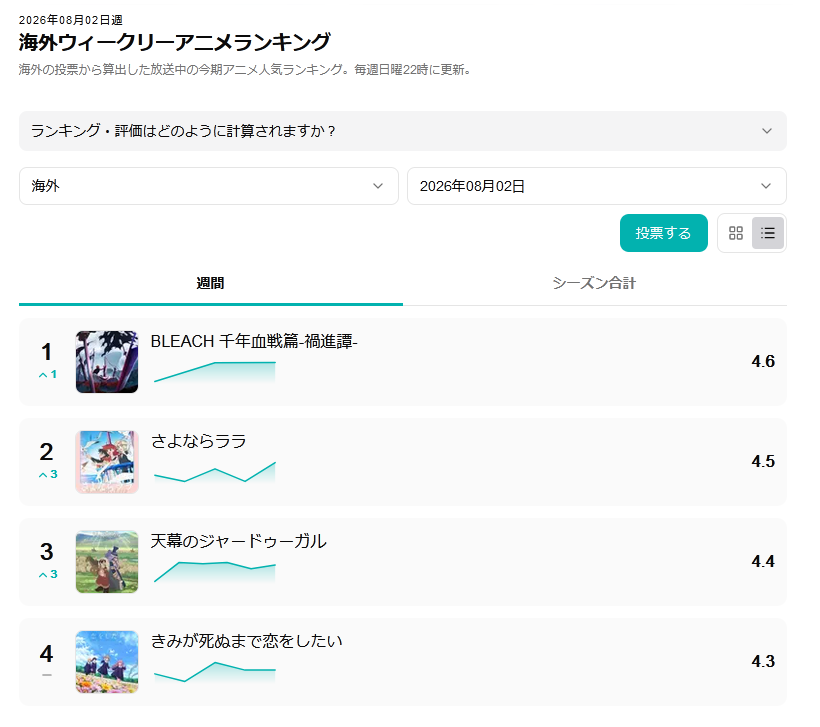
Task: Click the 海外ウィークリーアニメランキング heading
Action: (175, 42)
